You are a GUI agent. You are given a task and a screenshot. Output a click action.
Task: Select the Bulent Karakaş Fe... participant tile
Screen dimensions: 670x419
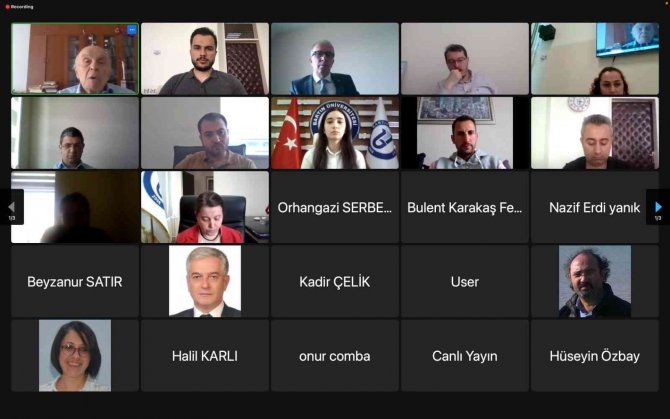(464, 207)
